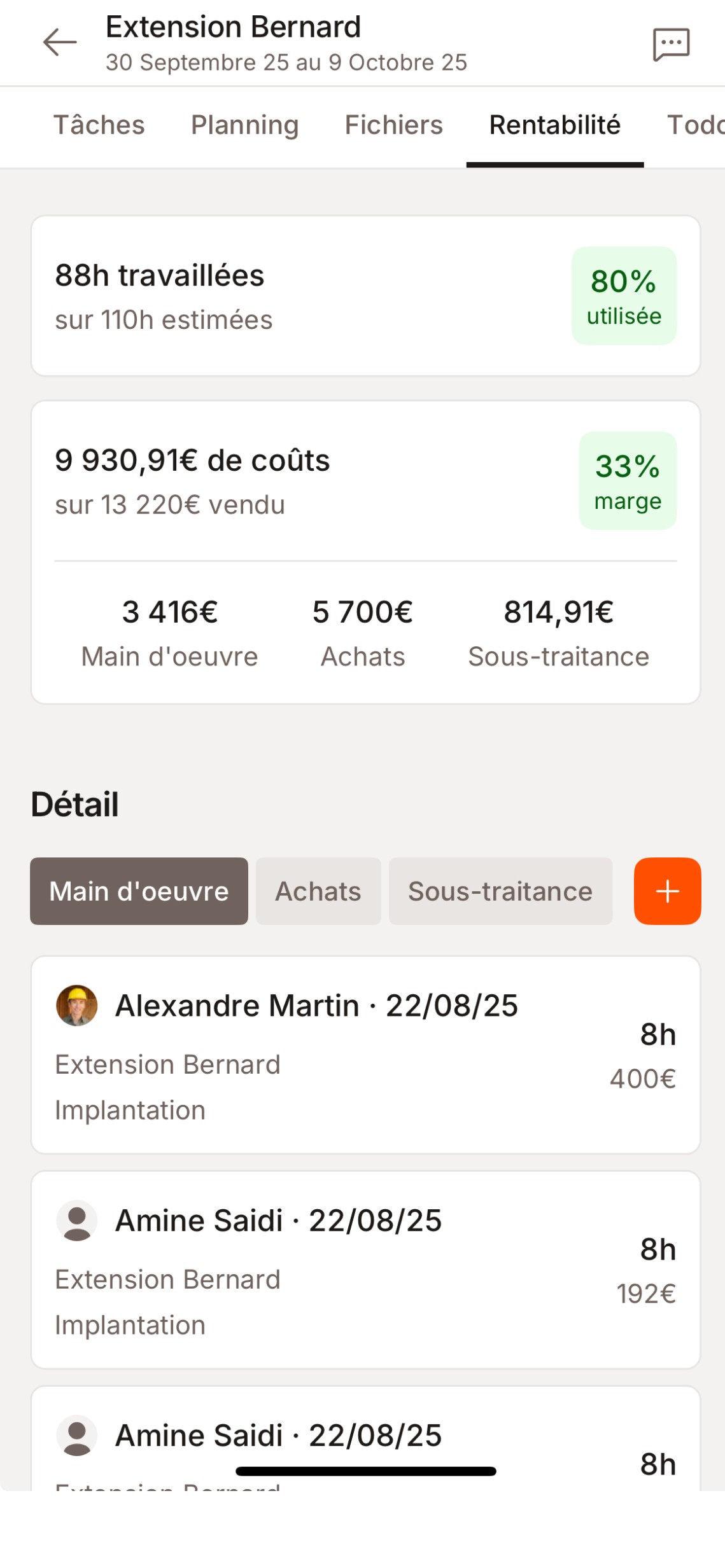Viewport: 725px width, 1568px height.
Task: Tap Amine Saidi's avatar in 192€ entry
Action: [77, 1221]
